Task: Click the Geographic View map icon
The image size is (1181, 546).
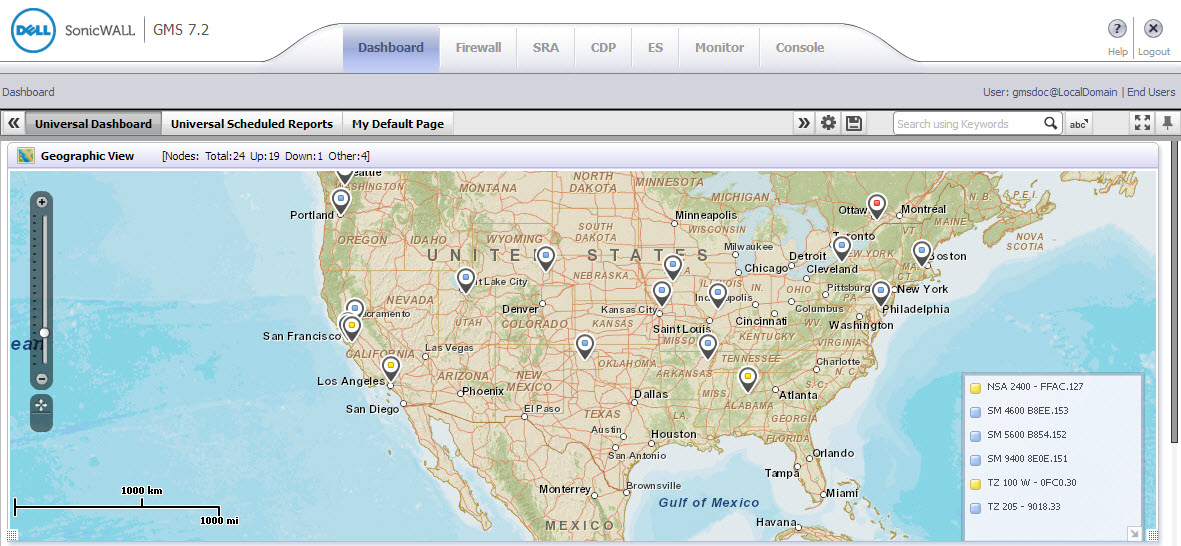Action: coord(26,156)
